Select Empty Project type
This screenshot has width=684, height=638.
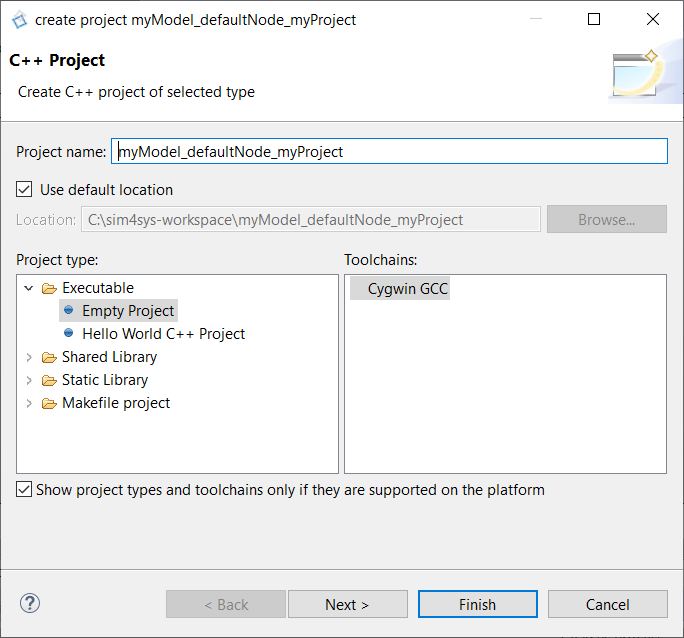tap(128, 310)
